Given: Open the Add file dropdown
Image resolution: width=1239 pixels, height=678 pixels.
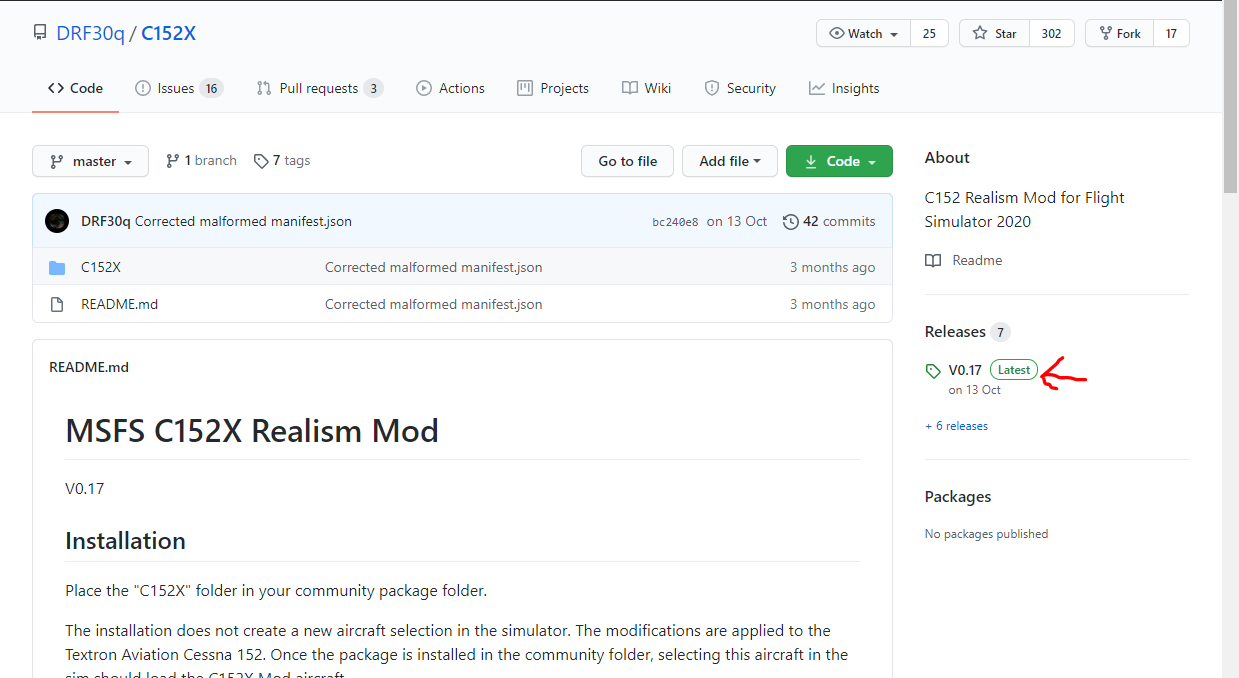Looking at the screenshot, I should 729,161.
